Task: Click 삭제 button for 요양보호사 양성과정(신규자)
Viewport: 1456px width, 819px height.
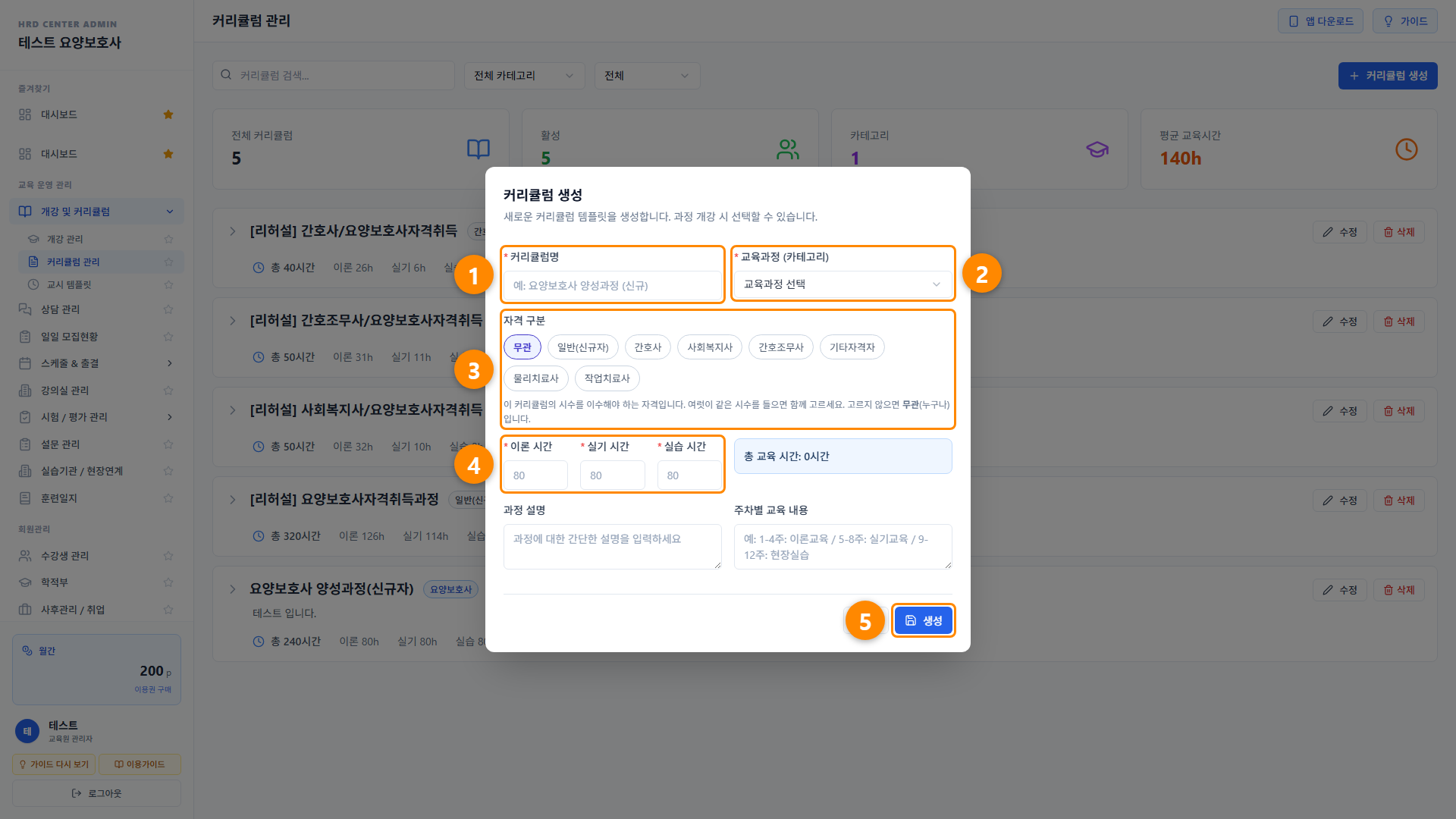Action: 1399,590
